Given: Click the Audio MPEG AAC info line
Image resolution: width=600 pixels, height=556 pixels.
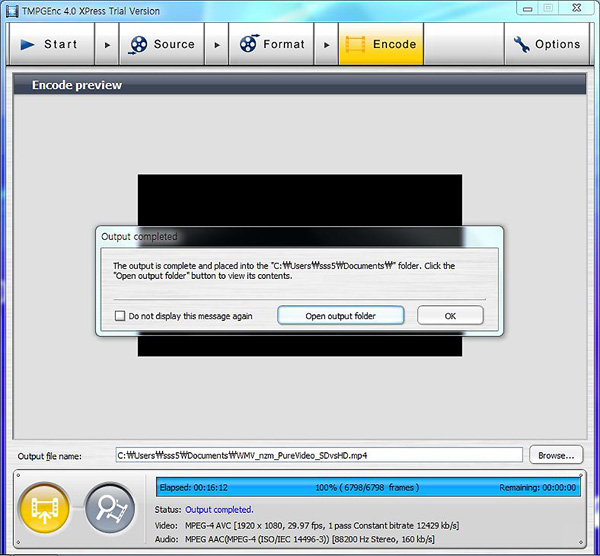Looking at the screenshot, I should coord(294,539).
